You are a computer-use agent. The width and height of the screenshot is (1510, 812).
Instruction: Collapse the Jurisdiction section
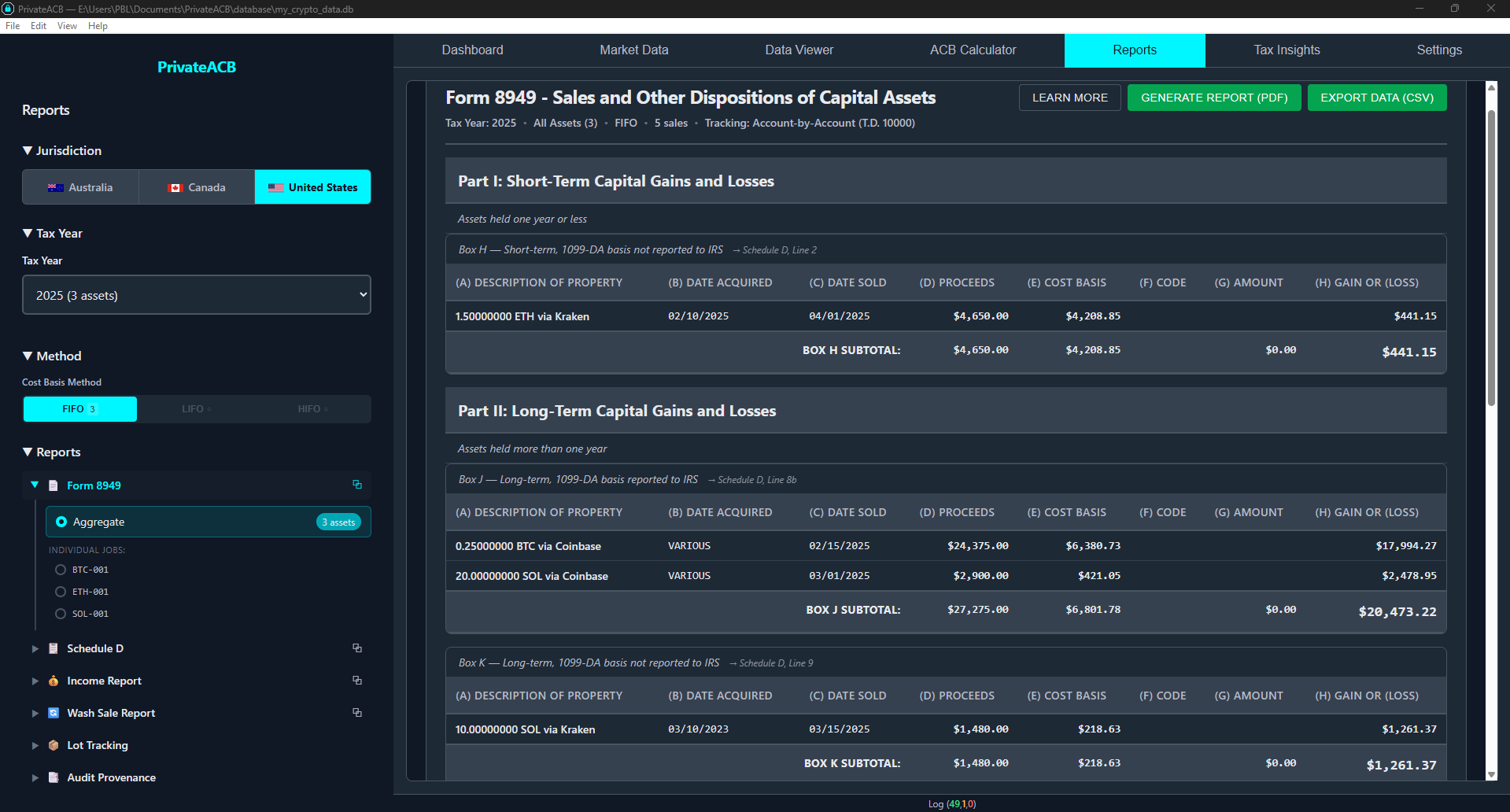pos(28,150)
